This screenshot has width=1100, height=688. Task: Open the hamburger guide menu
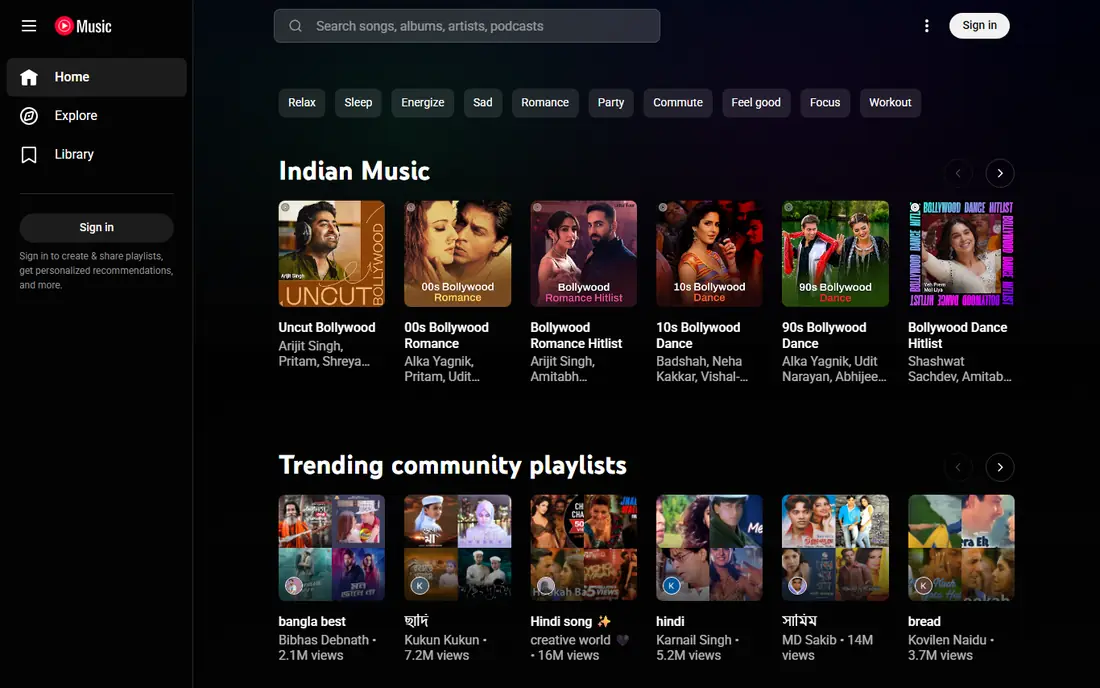point(29,26)
